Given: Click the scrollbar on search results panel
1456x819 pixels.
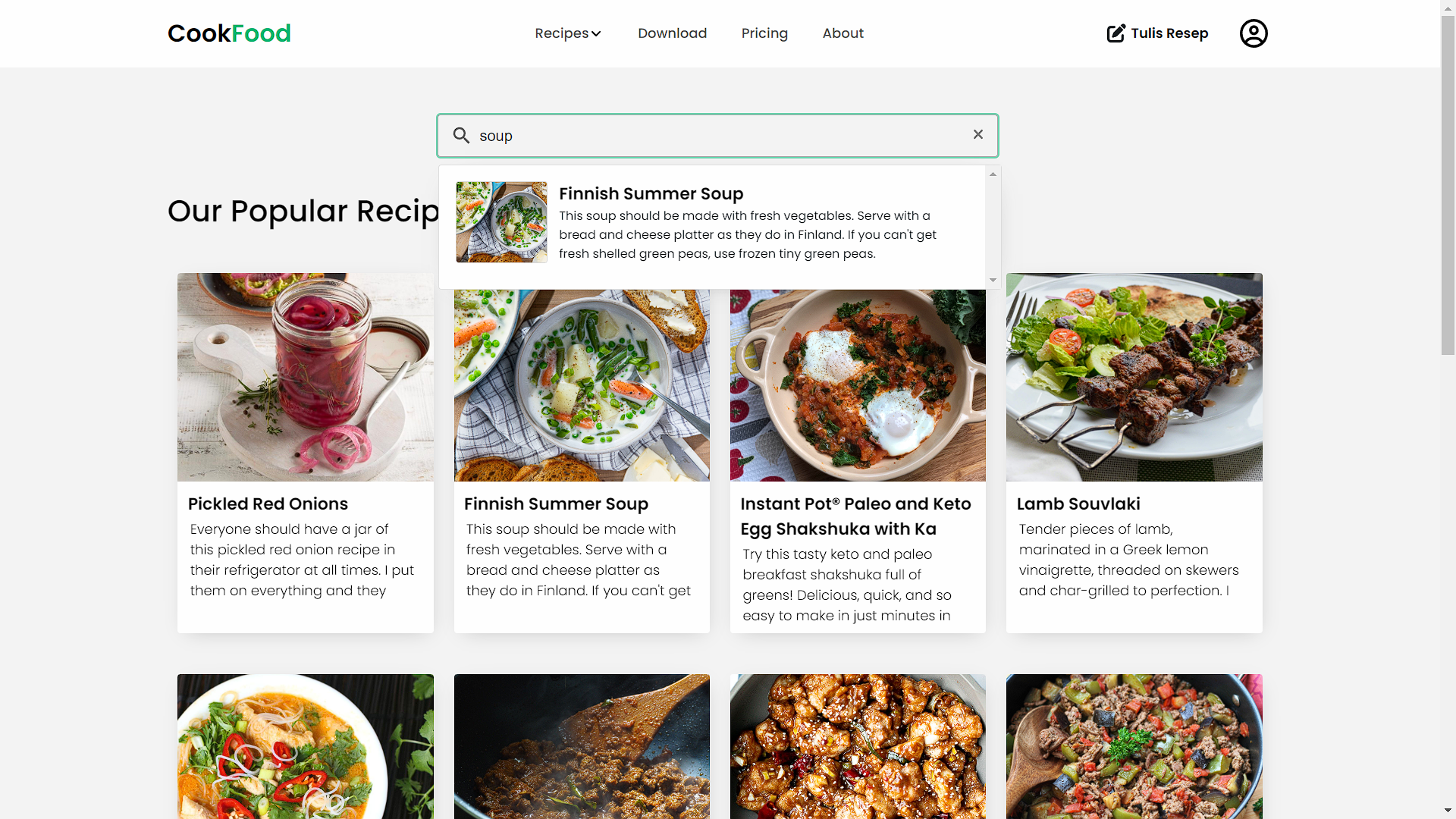Looking at the screenshot, I should [991, 227].
